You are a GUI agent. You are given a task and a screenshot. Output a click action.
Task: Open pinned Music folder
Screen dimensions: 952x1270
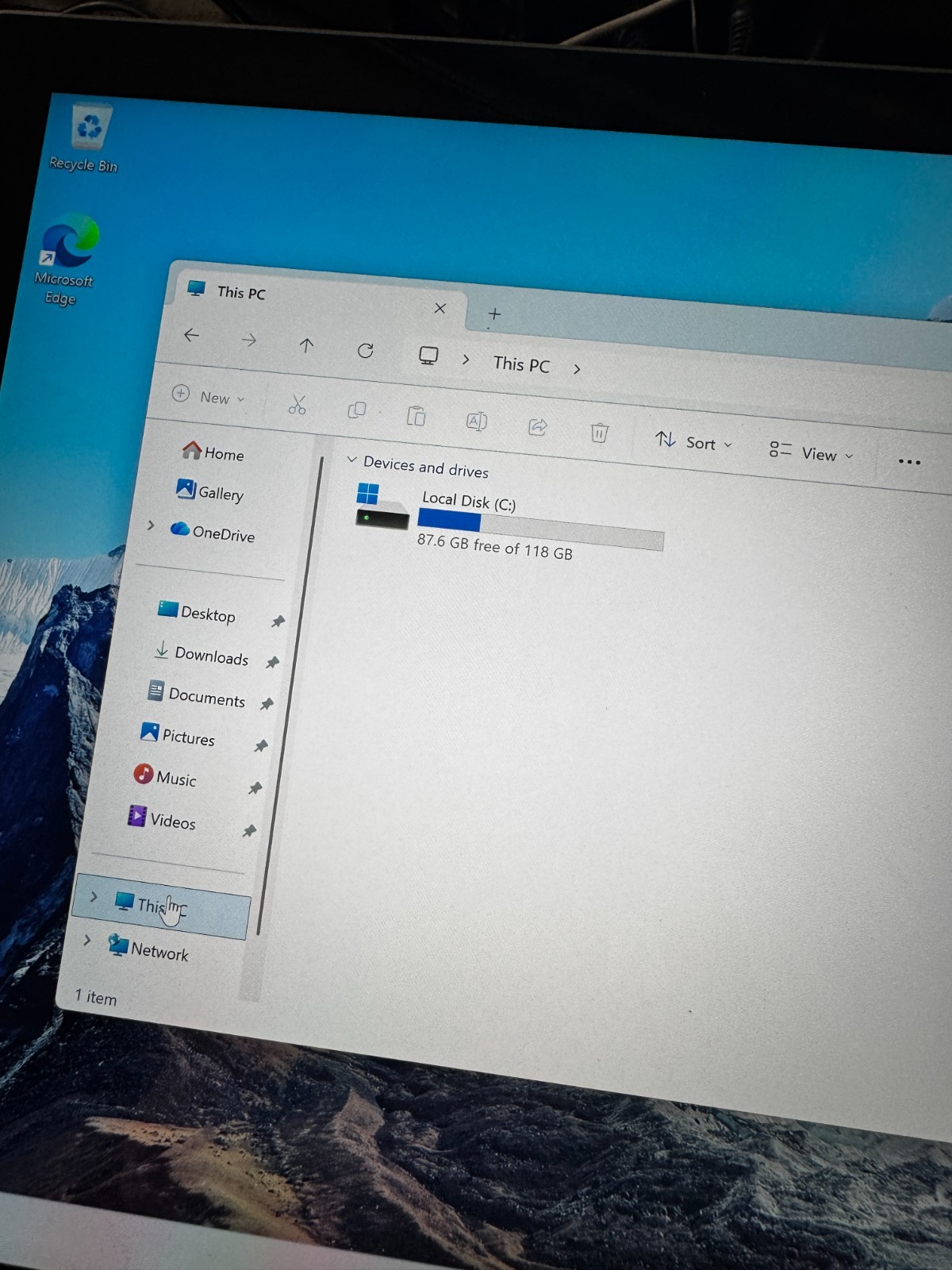coord(165,776)
